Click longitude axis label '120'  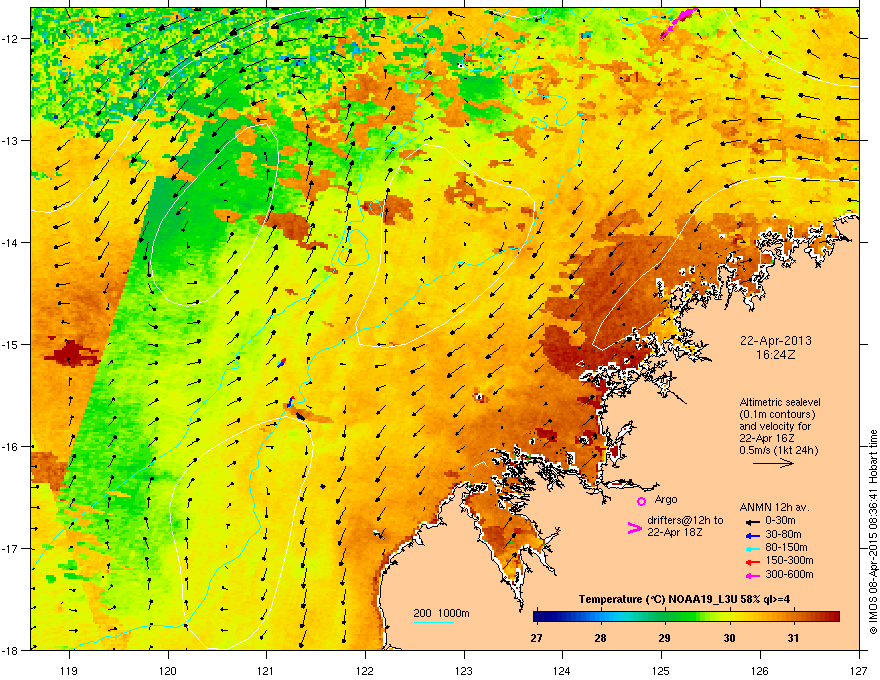[168, 671]
